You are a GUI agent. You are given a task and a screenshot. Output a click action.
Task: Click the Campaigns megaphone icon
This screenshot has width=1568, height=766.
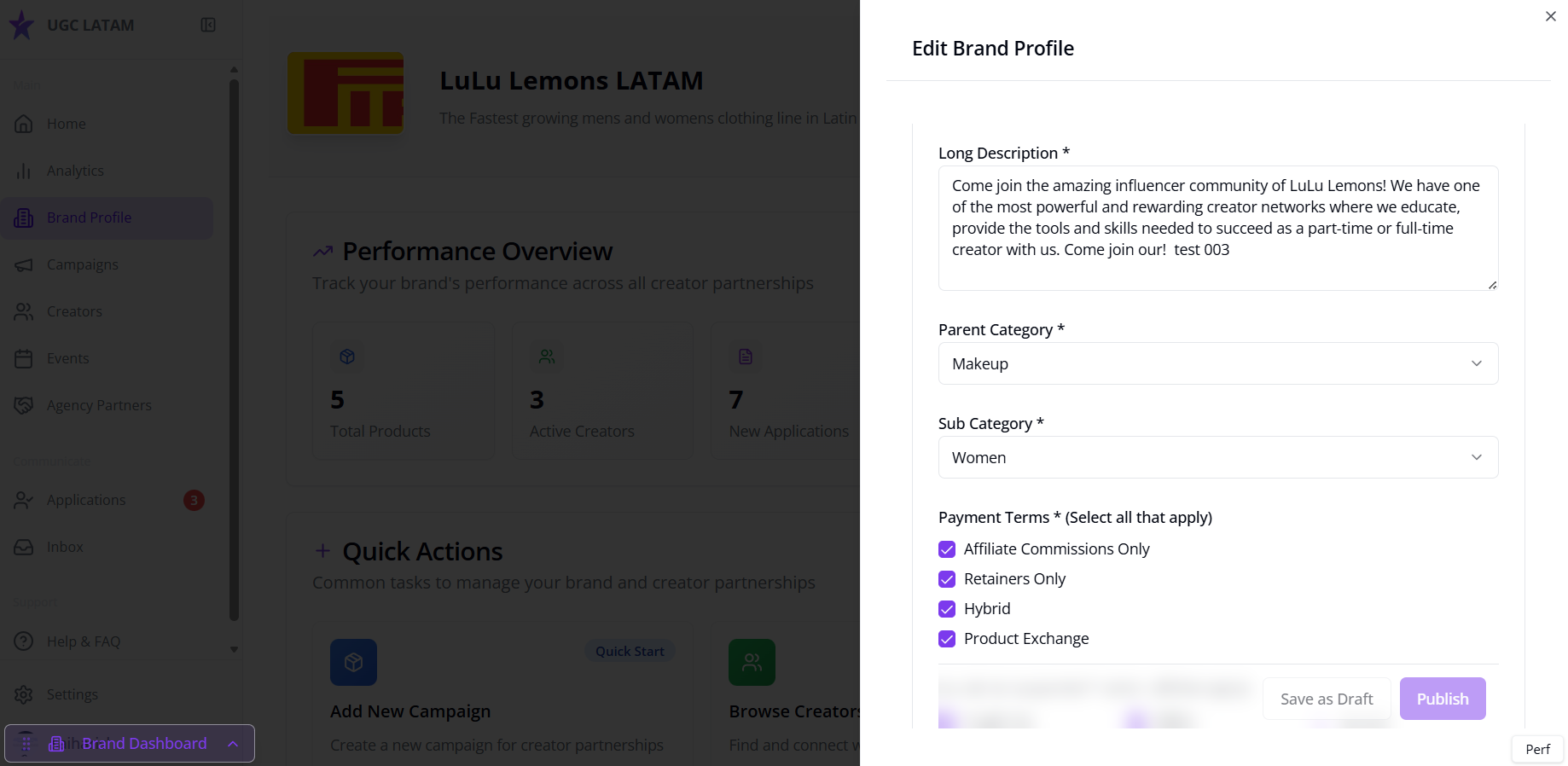[24, 264]
